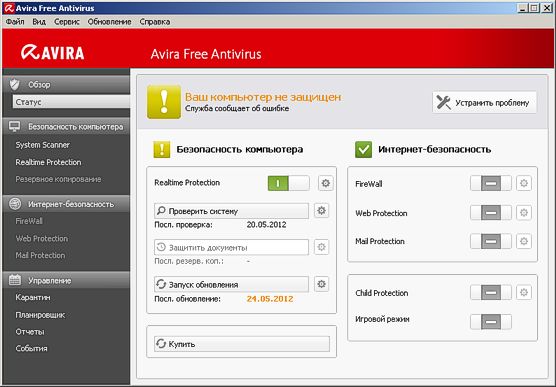Image resolution: width=556 pixels, height=387 pixels.
Task: Open Realtime Protection settings gear
Action: (326, 183)
